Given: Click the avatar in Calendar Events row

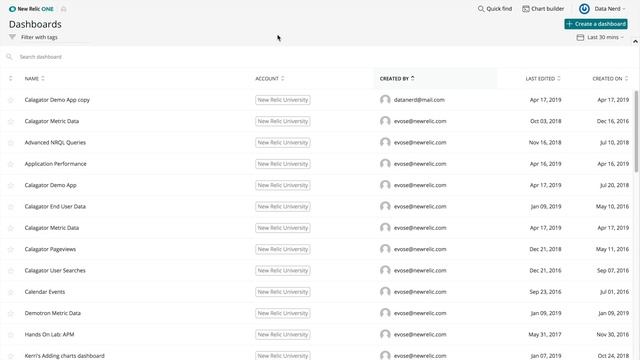Looking at the screenshot, I should 385,292.
